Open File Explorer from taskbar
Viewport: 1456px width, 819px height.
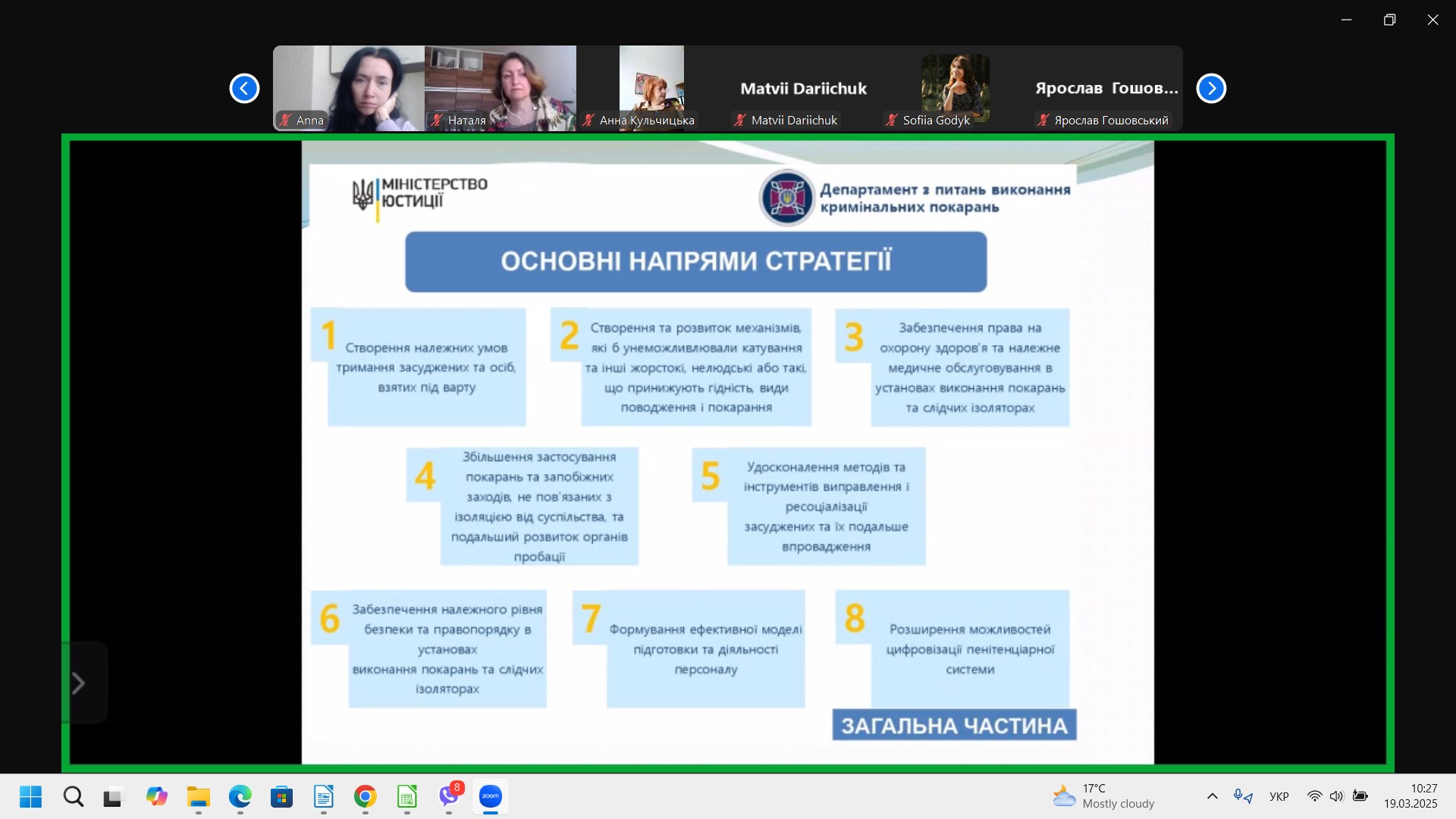coord(199,796)
